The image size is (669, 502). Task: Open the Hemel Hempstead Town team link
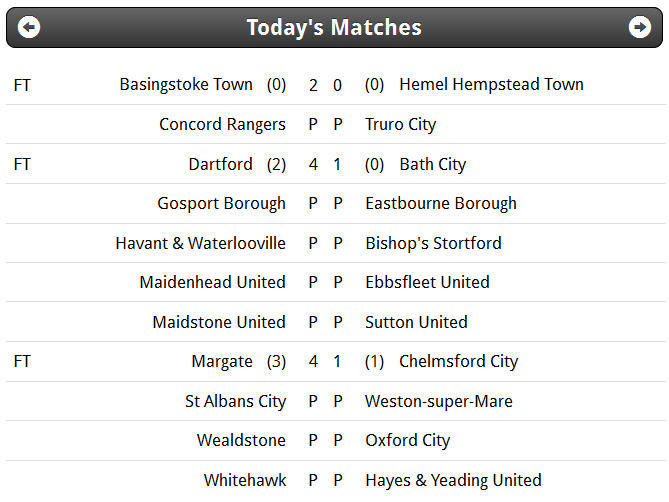pos(492,84)
